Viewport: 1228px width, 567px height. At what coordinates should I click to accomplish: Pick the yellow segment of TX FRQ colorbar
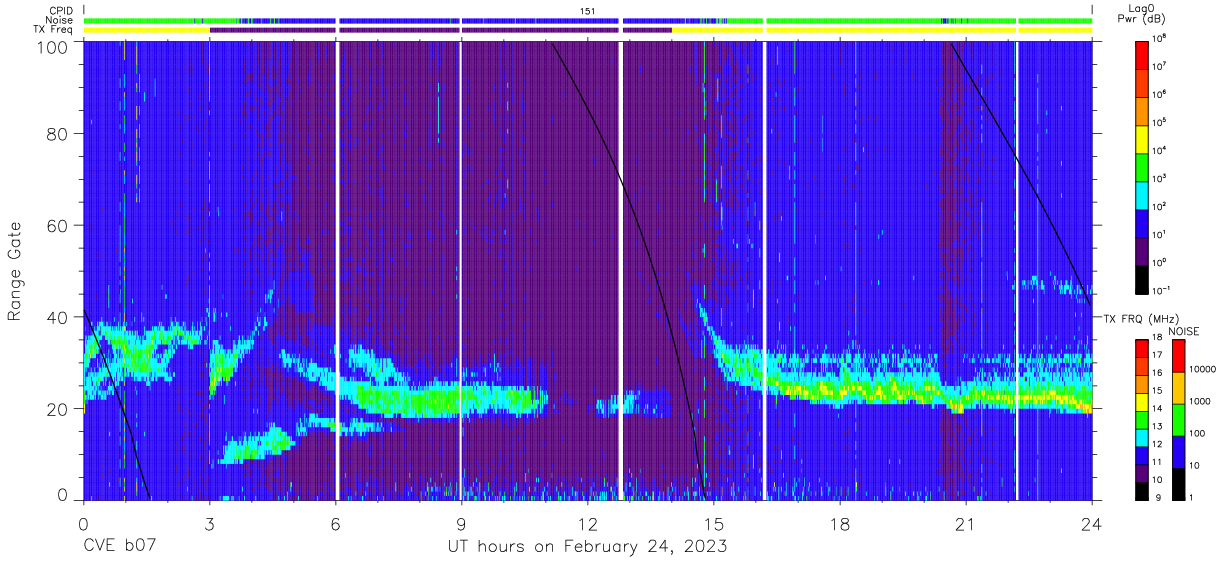click(x=1142, y=401)
